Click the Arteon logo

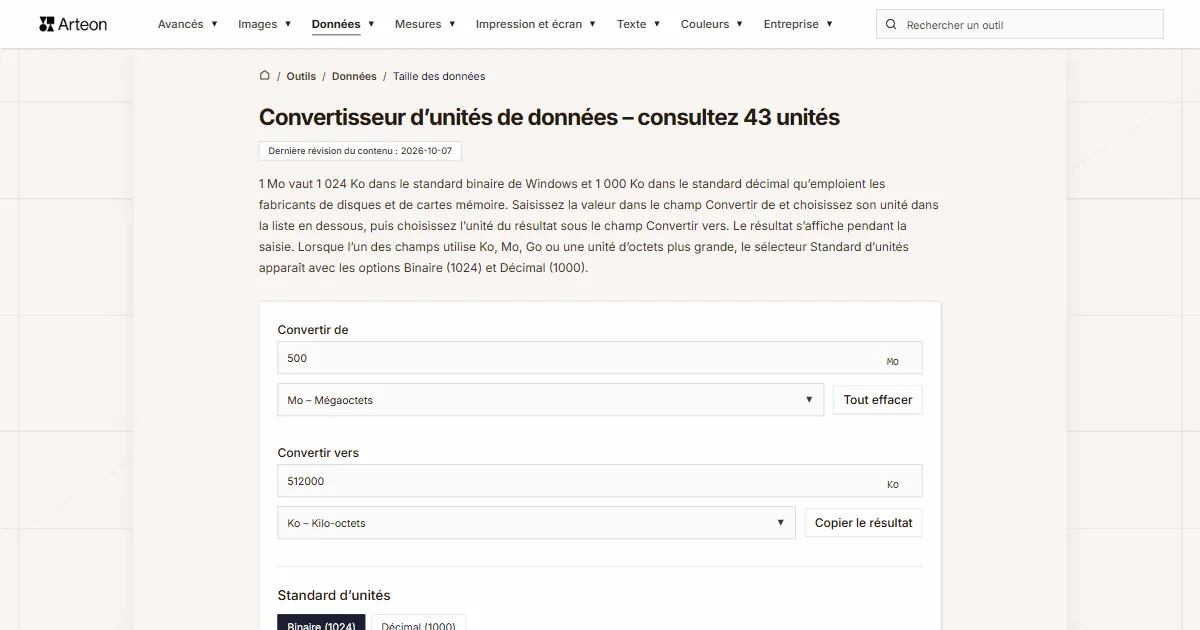[x=73, y=24]
